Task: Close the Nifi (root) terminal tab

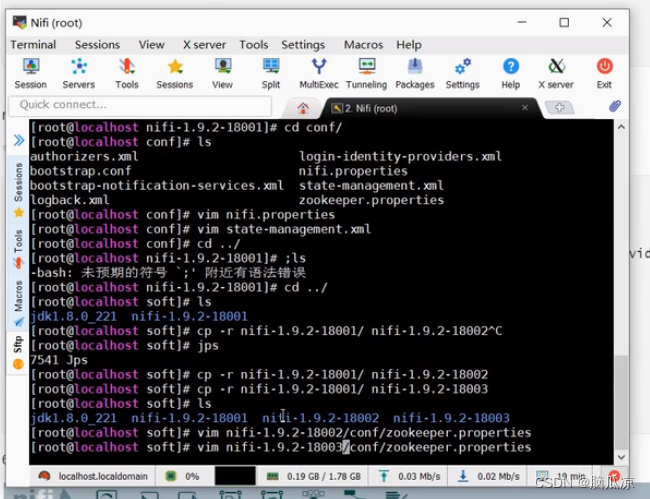Action: (x=525, y=108)
